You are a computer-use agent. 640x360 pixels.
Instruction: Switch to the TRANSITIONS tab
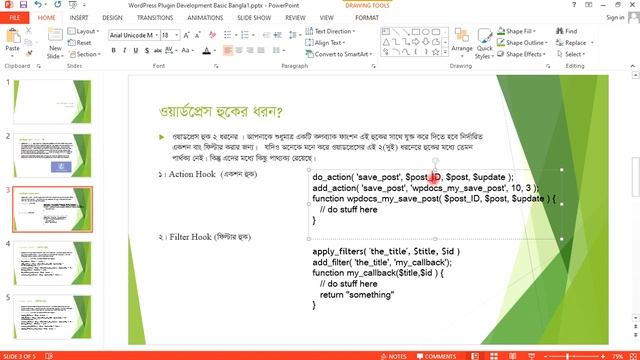tap(155, 18)
